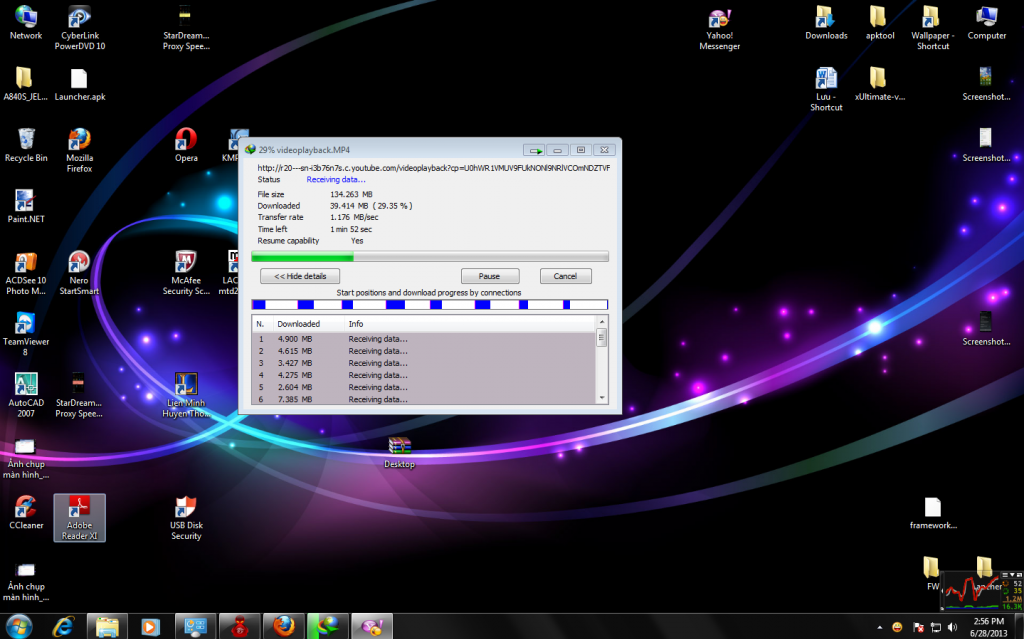Click the blue connections progress bar
Image resolution: width=1024 pixels, height=639 pixels.
pos(430,304)
